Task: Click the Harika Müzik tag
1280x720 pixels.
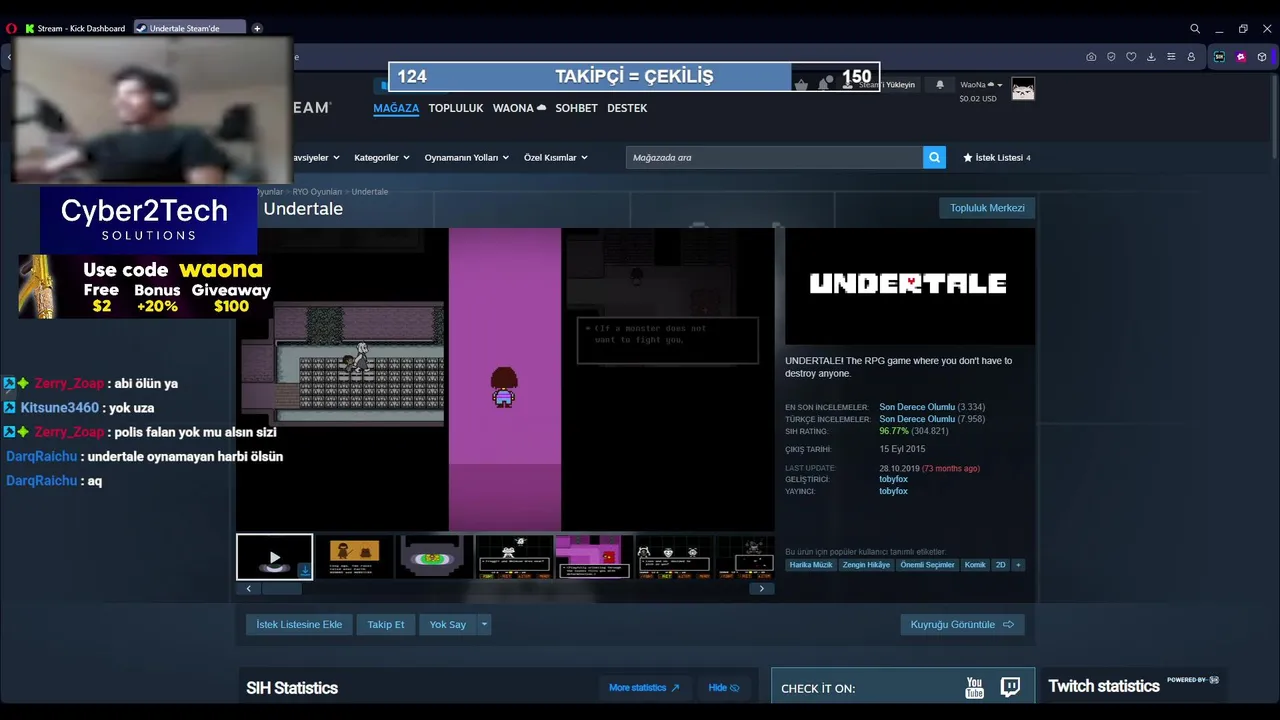Action: (x=811, y=565)
